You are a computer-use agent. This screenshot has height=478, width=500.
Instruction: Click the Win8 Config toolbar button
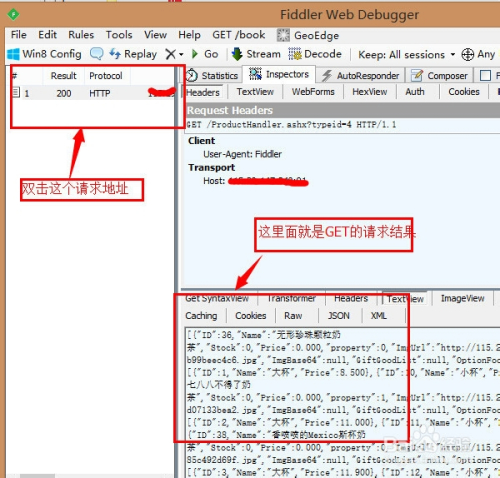pyautogui.click(x=44, y=54)
